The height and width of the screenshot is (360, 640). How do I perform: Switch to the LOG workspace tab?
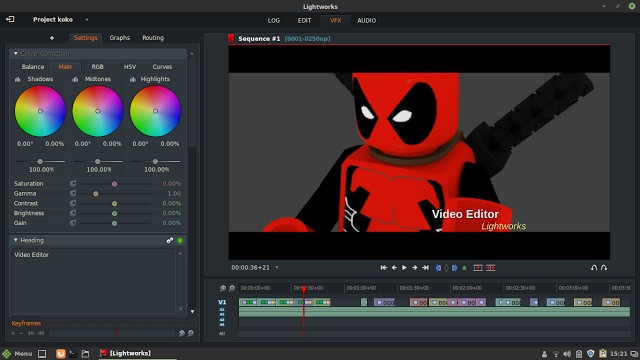(273, 20)
